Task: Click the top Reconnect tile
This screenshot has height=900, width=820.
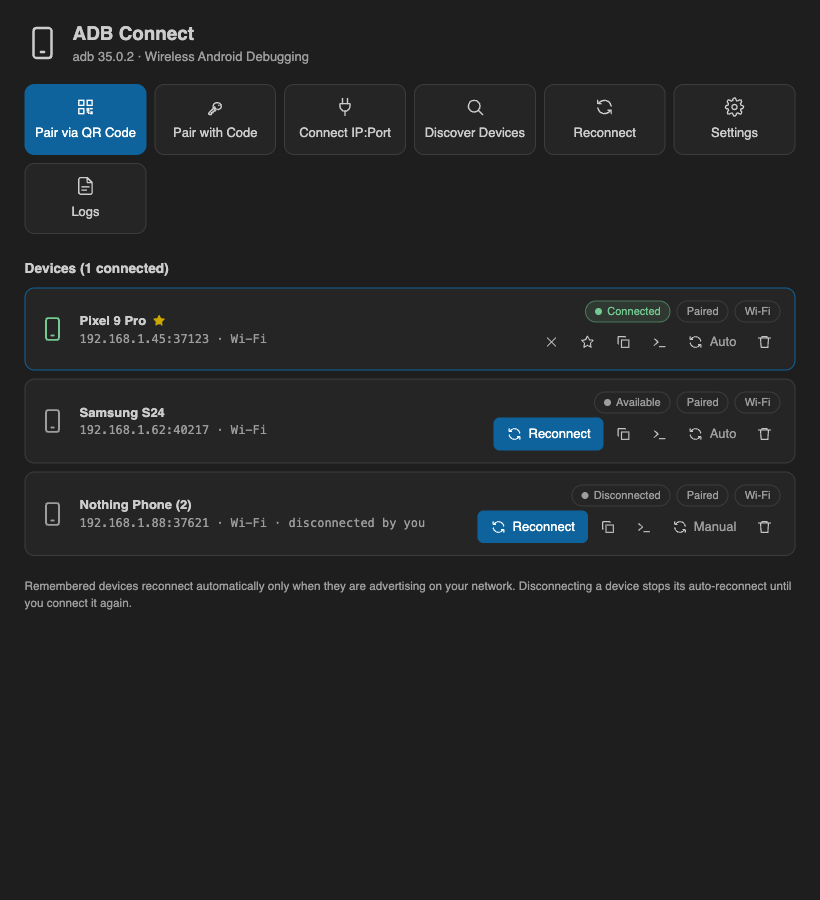Action: 604,119
